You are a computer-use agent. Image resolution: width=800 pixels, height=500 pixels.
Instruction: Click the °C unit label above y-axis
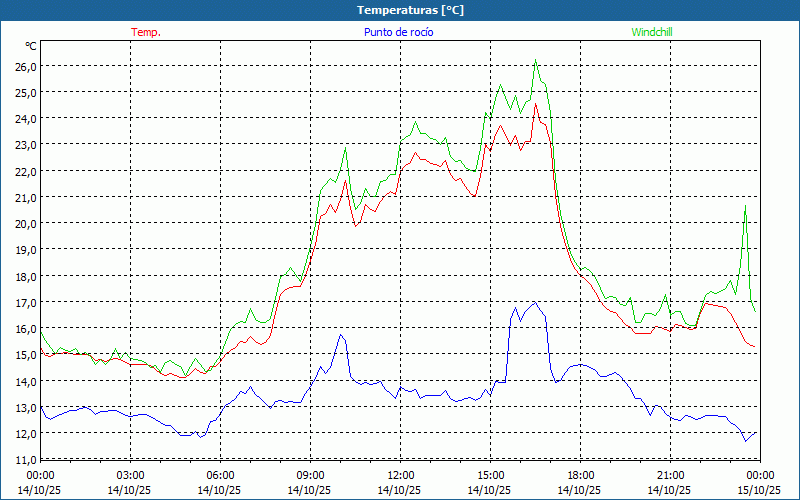(x=31, y=46)
